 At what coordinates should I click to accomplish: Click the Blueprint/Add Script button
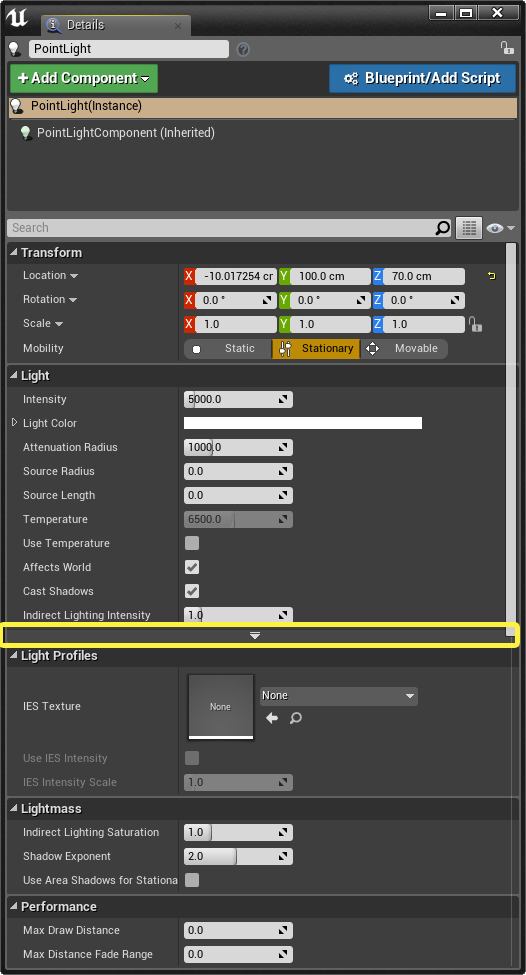click(x=423, y=78)
